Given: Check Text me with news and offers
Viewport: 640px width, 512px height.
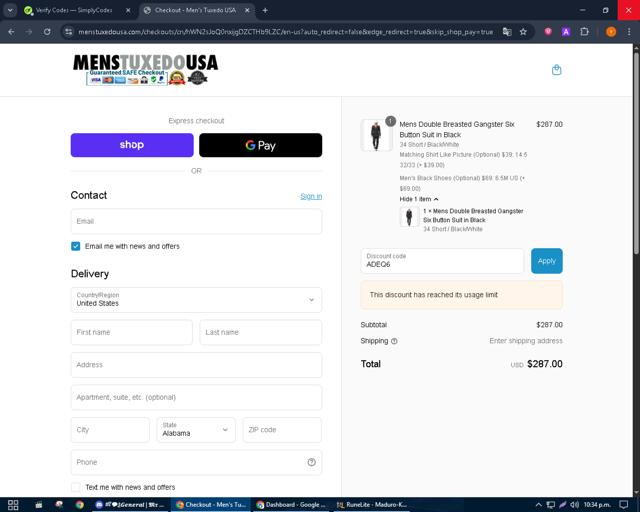Looking at the screenshot, I should pyautogui.click(x=76, y=487).
